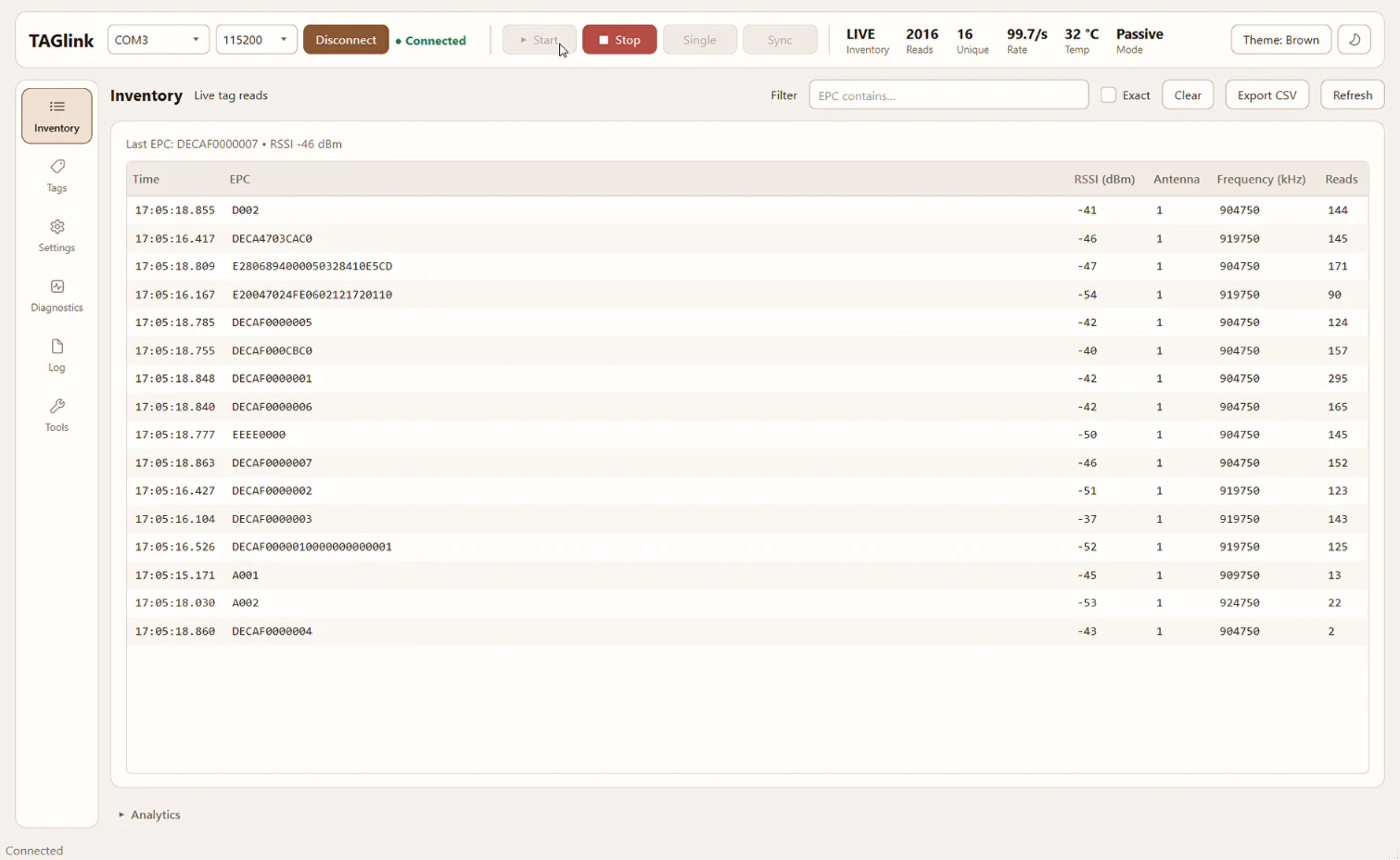
Task: Refresh the inventory table
Action: point(1352,95)
